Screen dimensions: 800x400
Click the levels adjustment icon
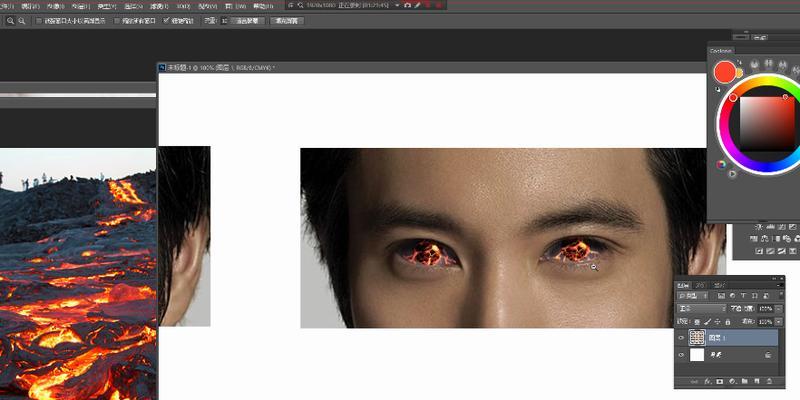[x=770, y=227]
